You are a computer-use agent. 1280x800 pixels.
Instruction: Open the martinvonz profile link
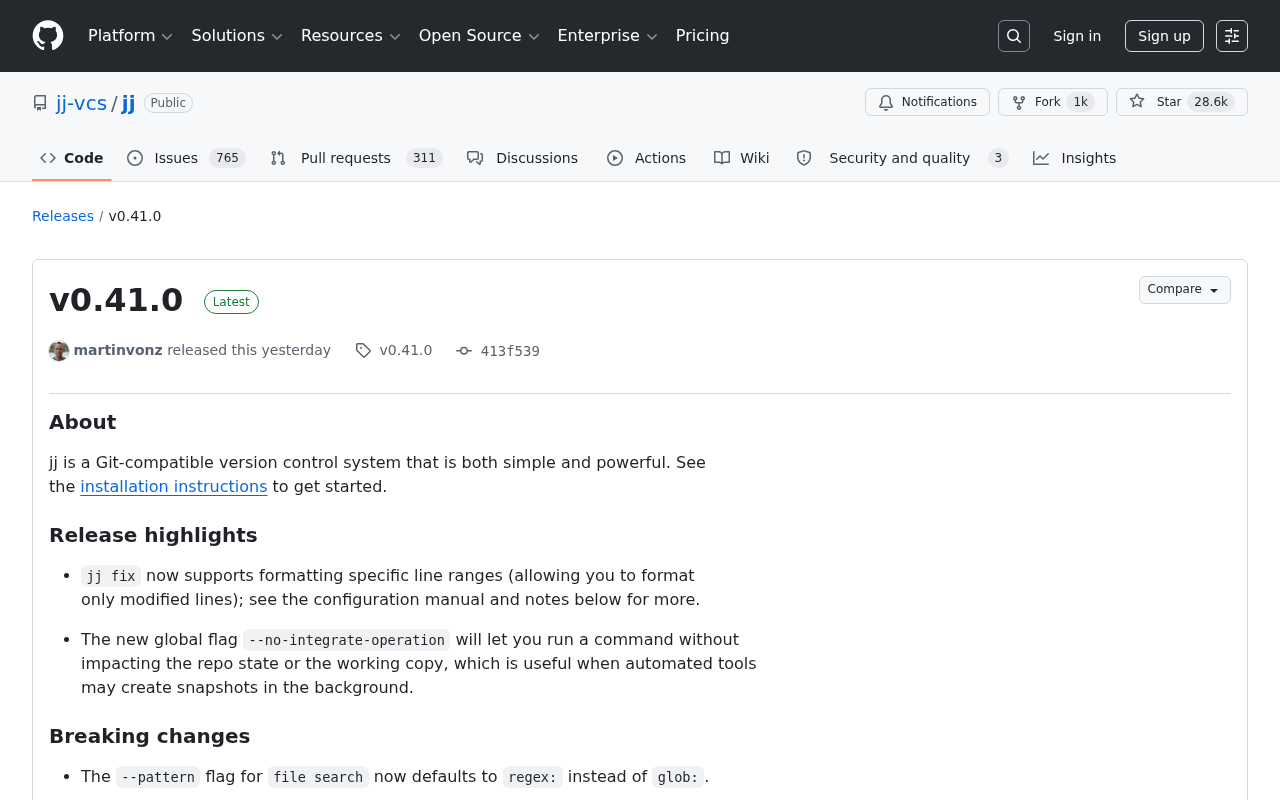(x=118, y=351)
